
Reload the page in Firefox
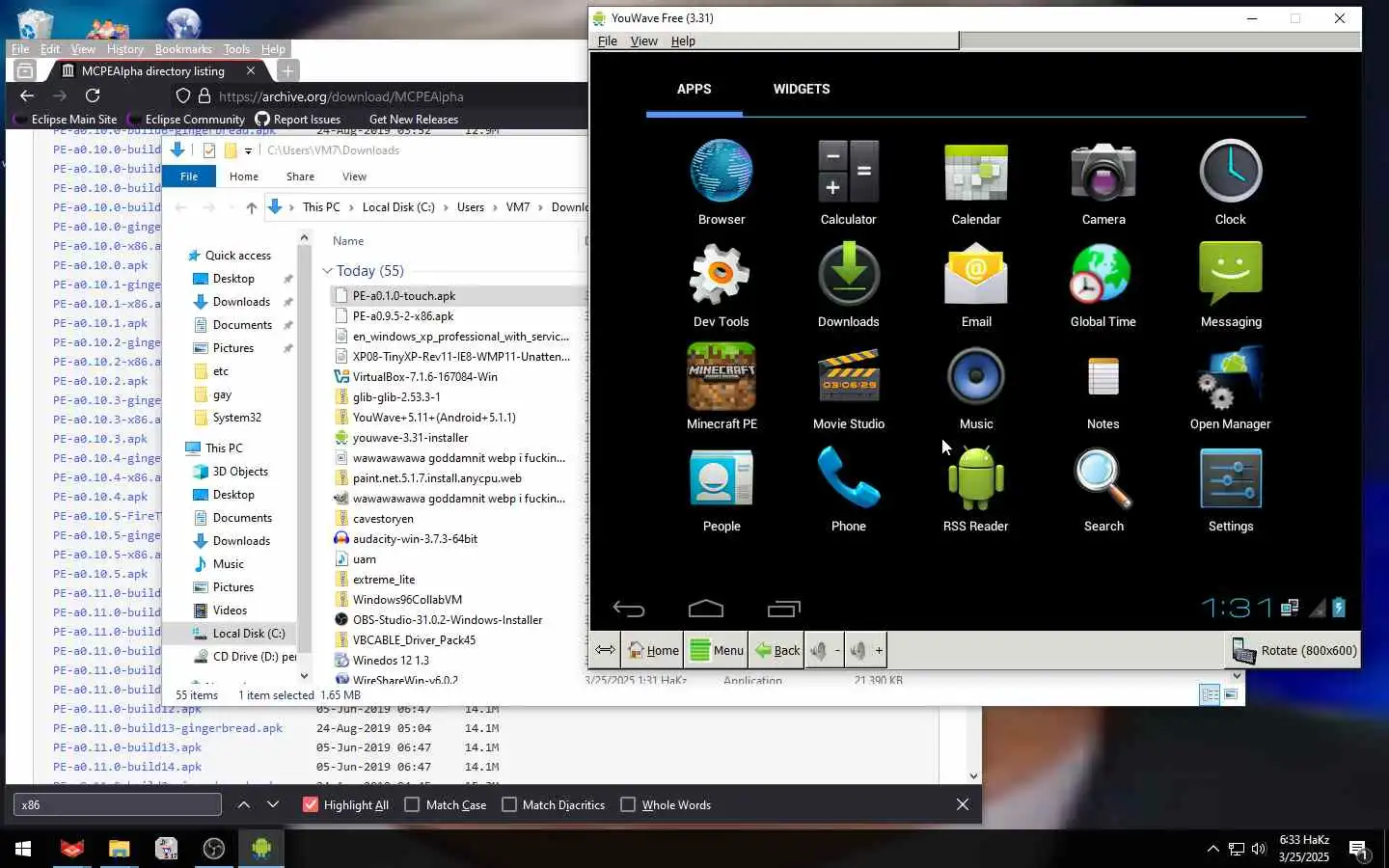point(93,95)
